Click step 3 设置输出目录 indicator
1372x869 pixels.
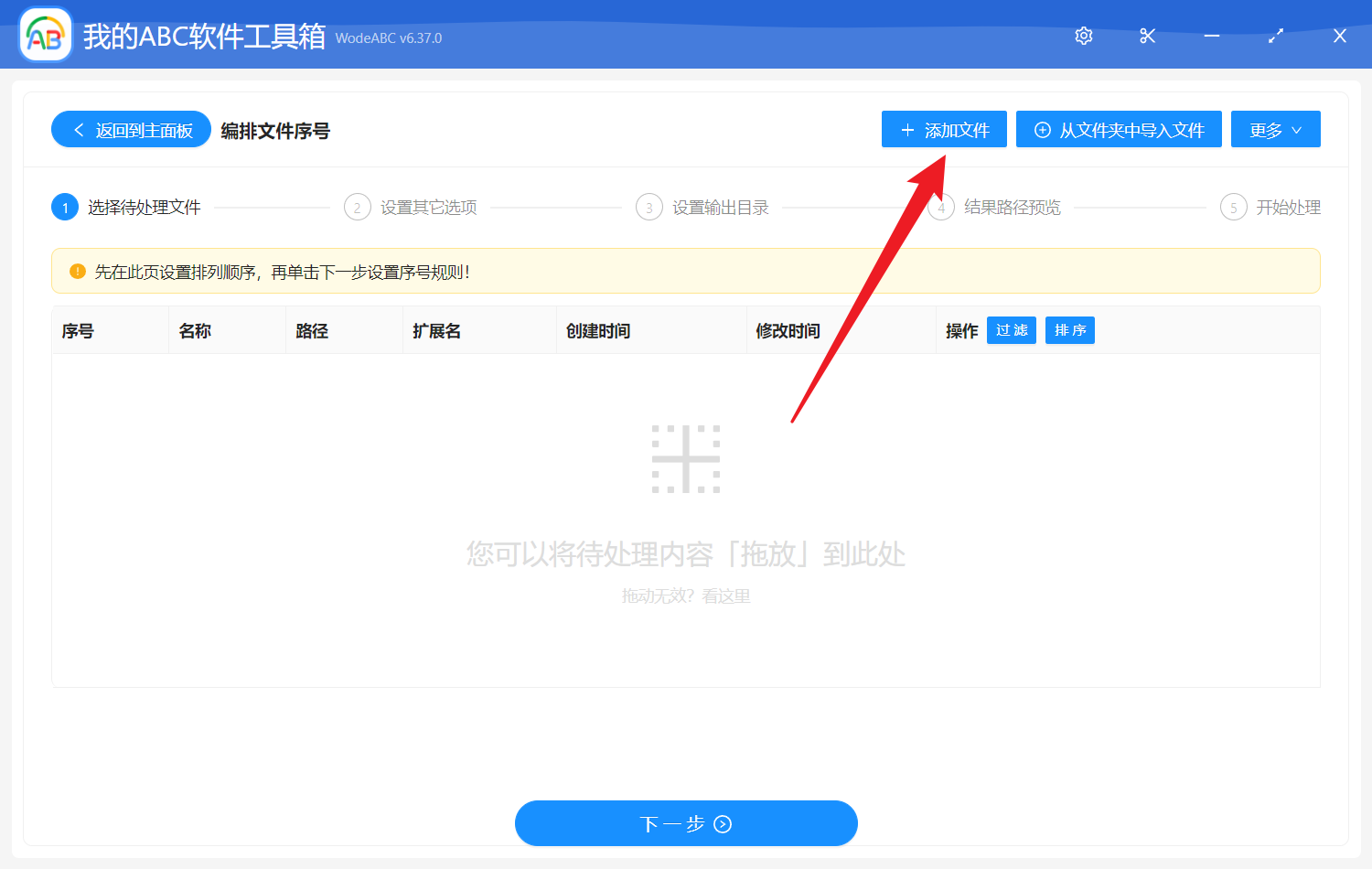click(x=648, y=207)
